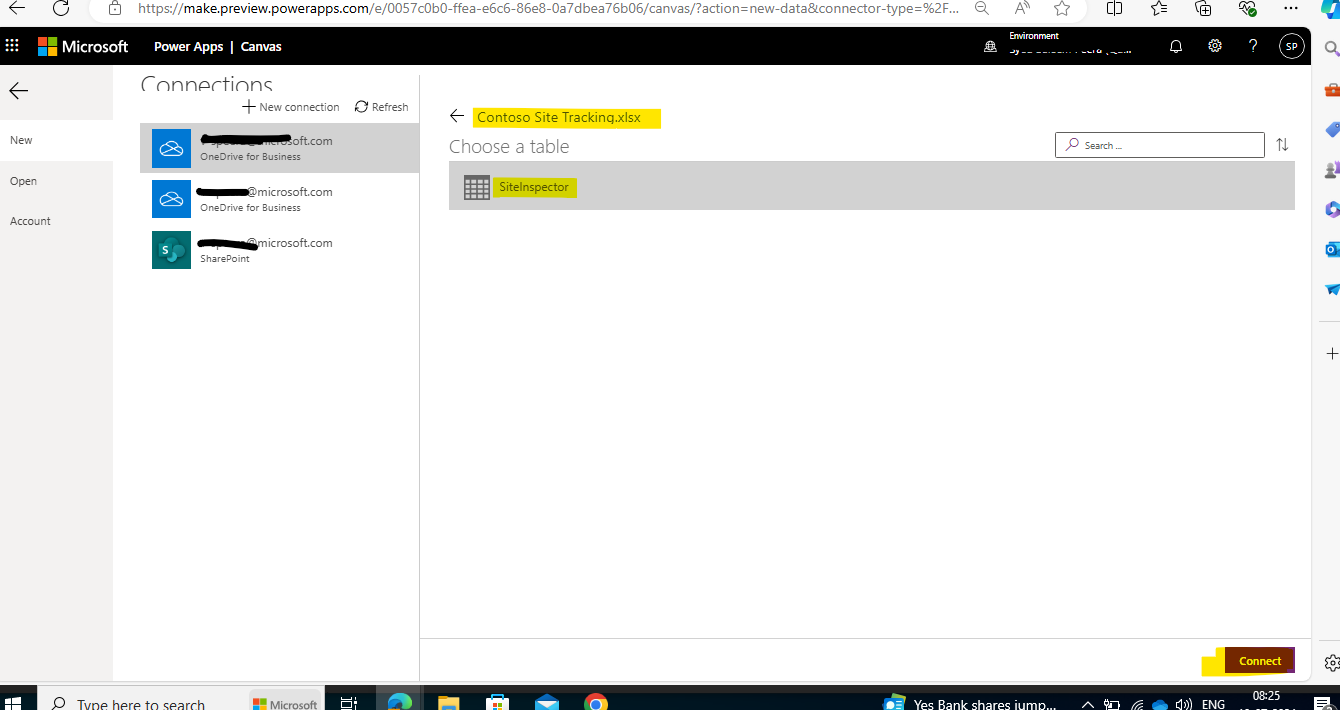Click the Read aloud icon

coord(1022,8)
